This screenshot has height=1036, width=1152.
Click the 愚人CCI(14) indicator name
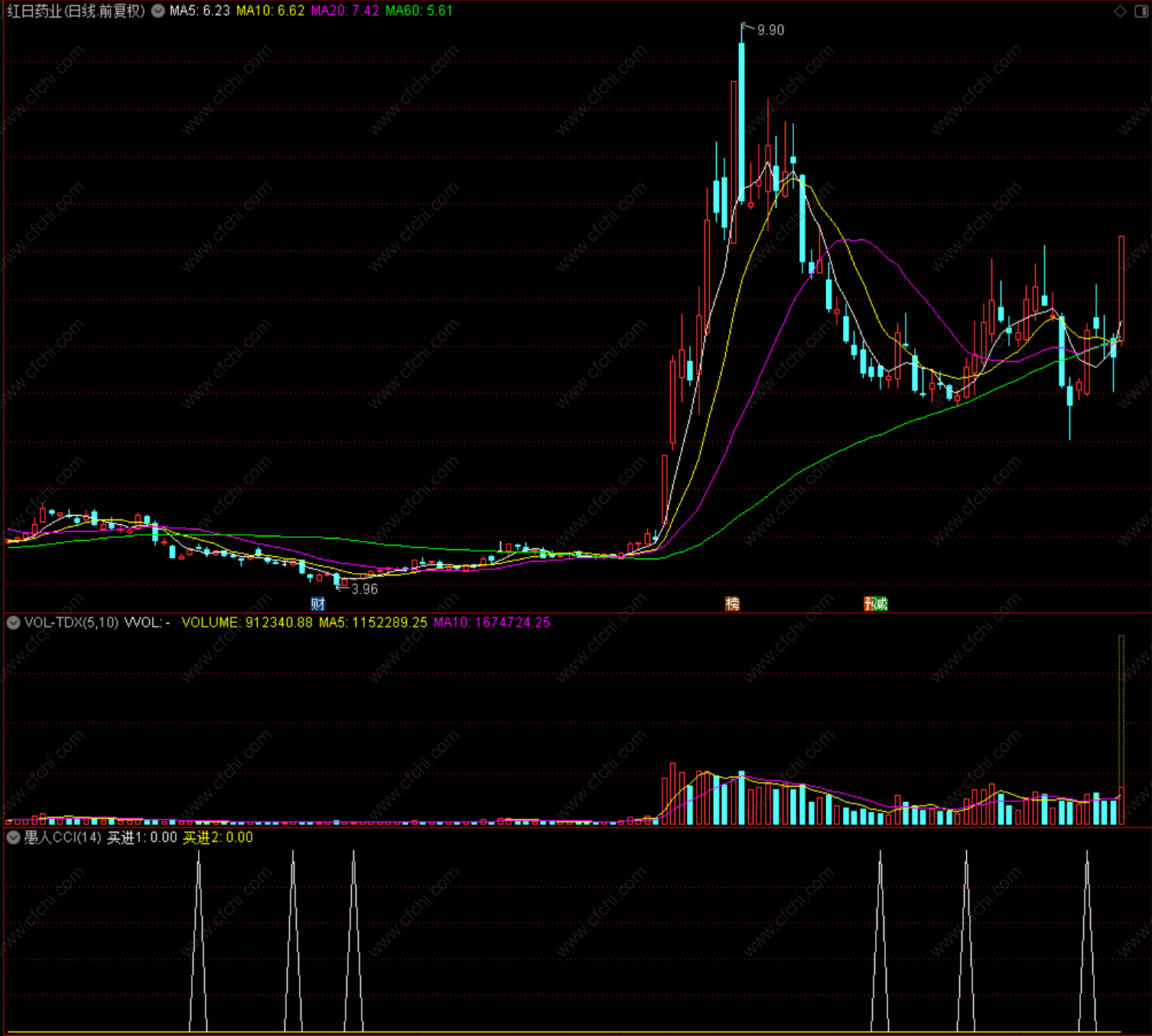63,837
